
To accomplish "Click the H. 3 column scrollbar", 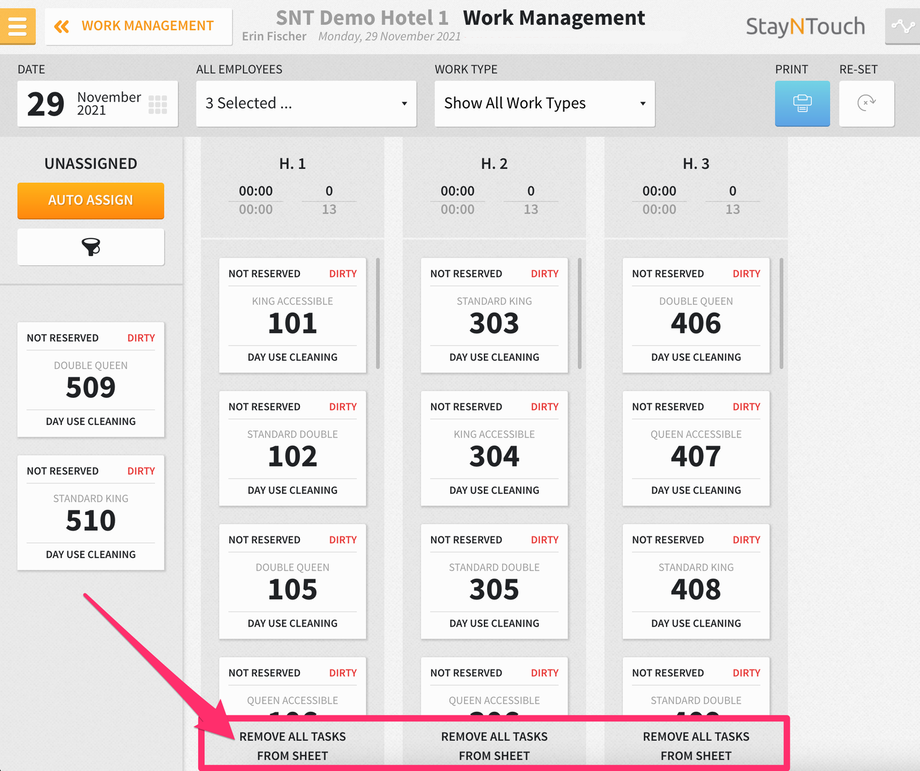I will (x=782, y=313).
